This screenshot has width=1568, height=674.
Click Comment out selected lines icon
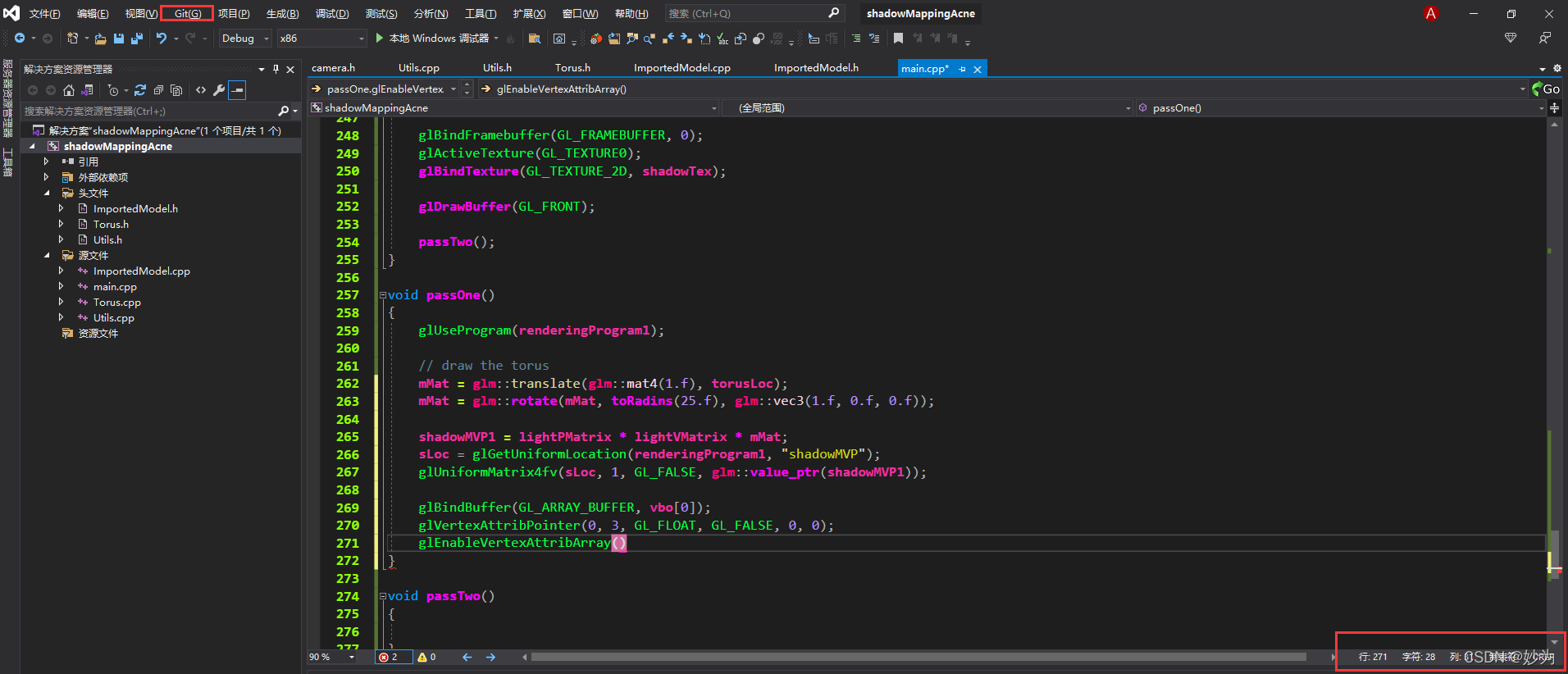pyautogui.click(x=856, y=39)
